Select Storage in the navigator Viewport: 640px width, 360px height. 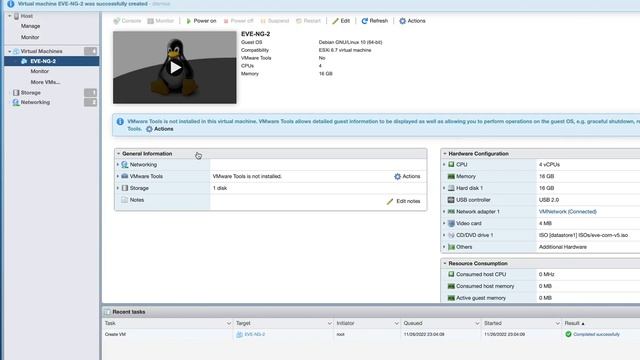pyautogui.click(x=31, y=93)
